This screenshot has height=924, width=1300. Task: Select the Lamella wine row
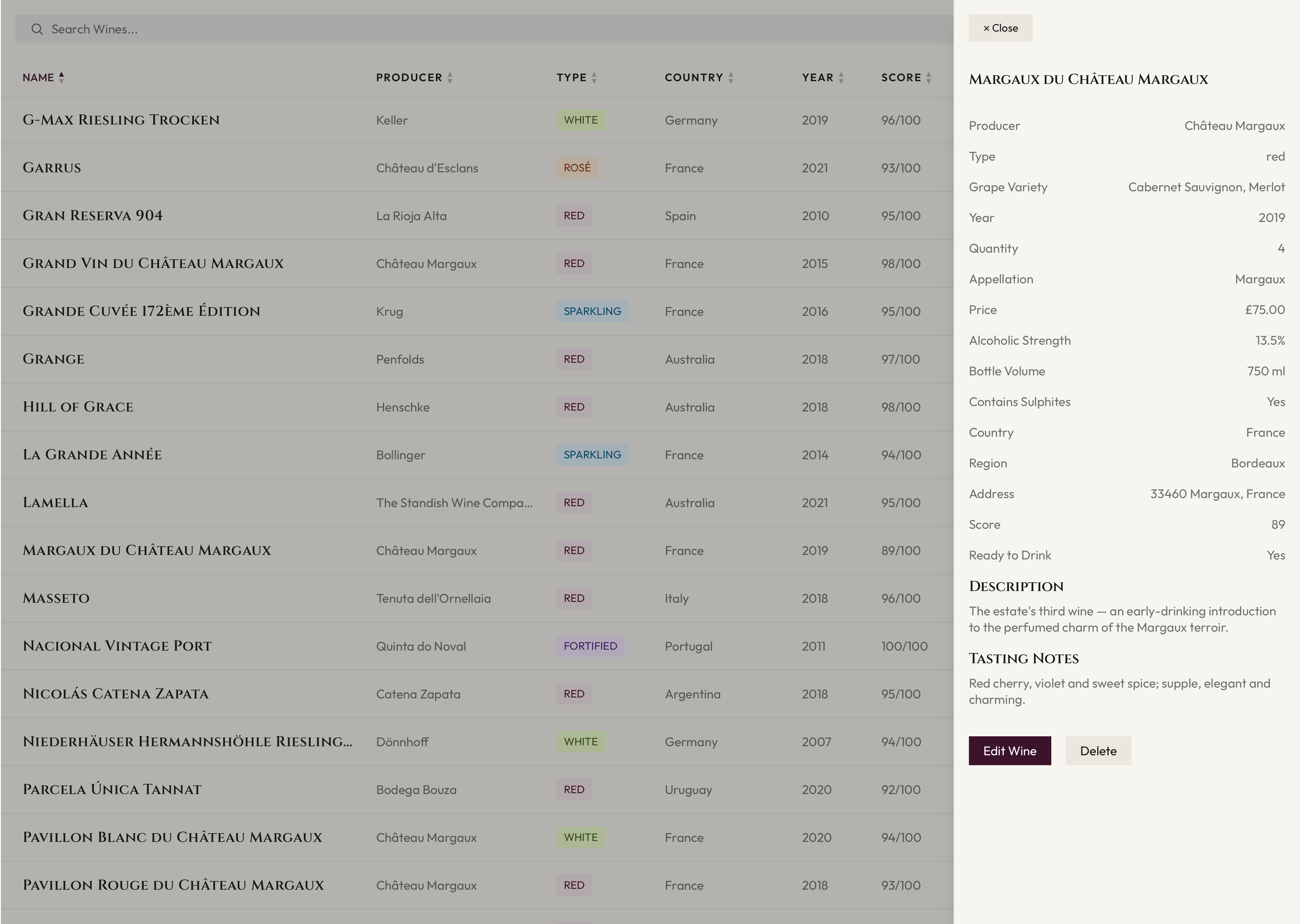coord(477,502)
